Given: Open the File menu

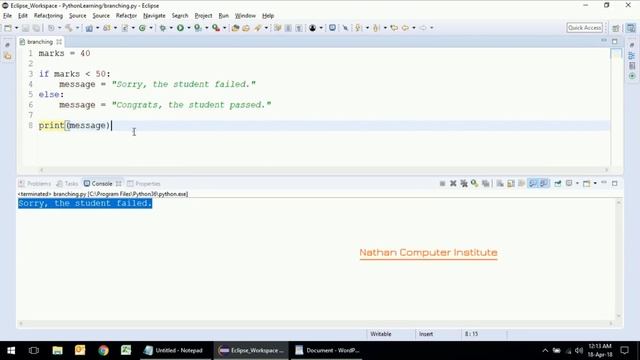Looking at the screenshot, I should point(7,16).
